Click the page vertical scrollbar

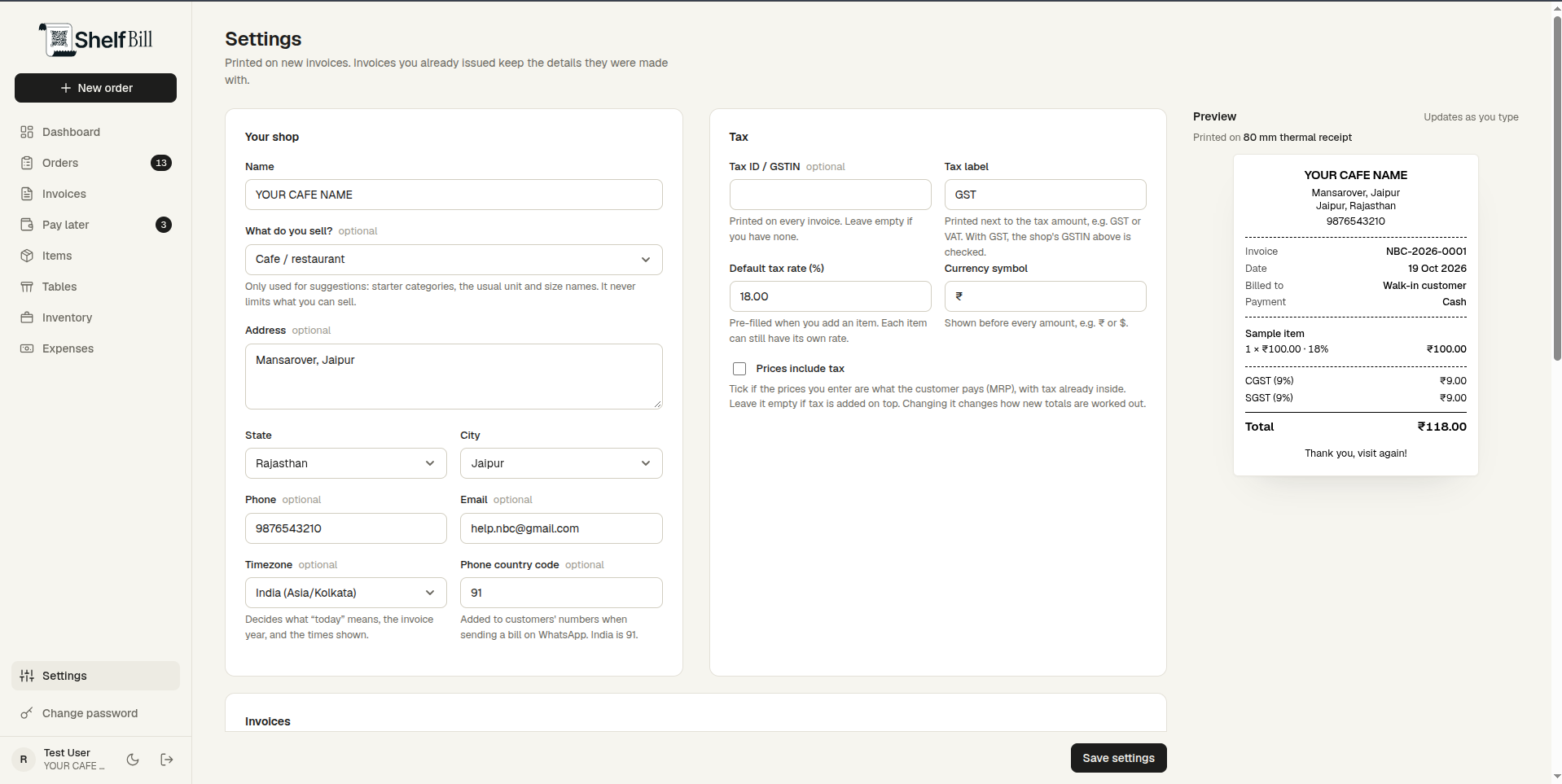click(x=1557, y=187)
